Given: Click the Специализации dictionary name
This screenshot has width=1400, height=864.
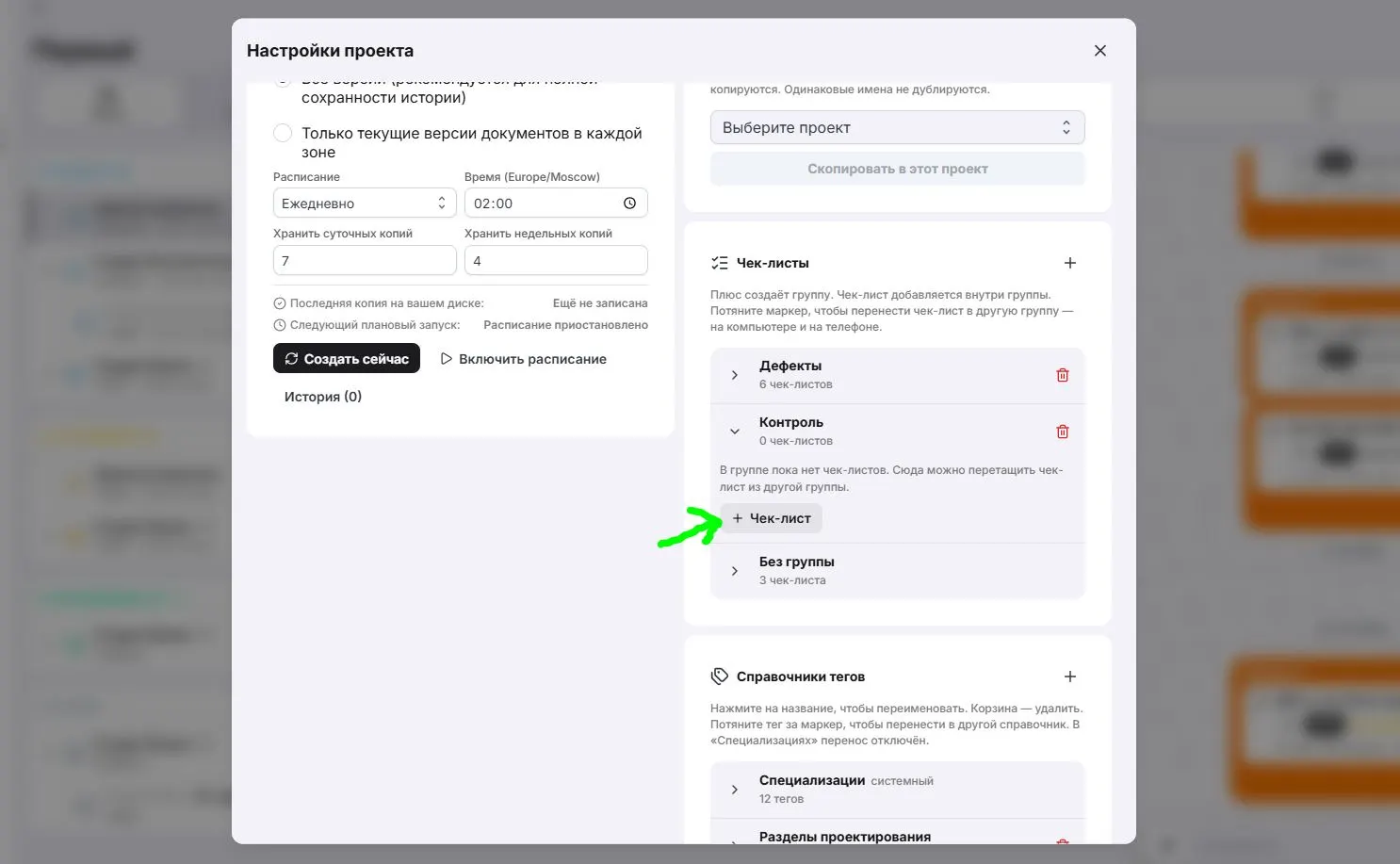Looking at the screenshot, I should [812, 780].
